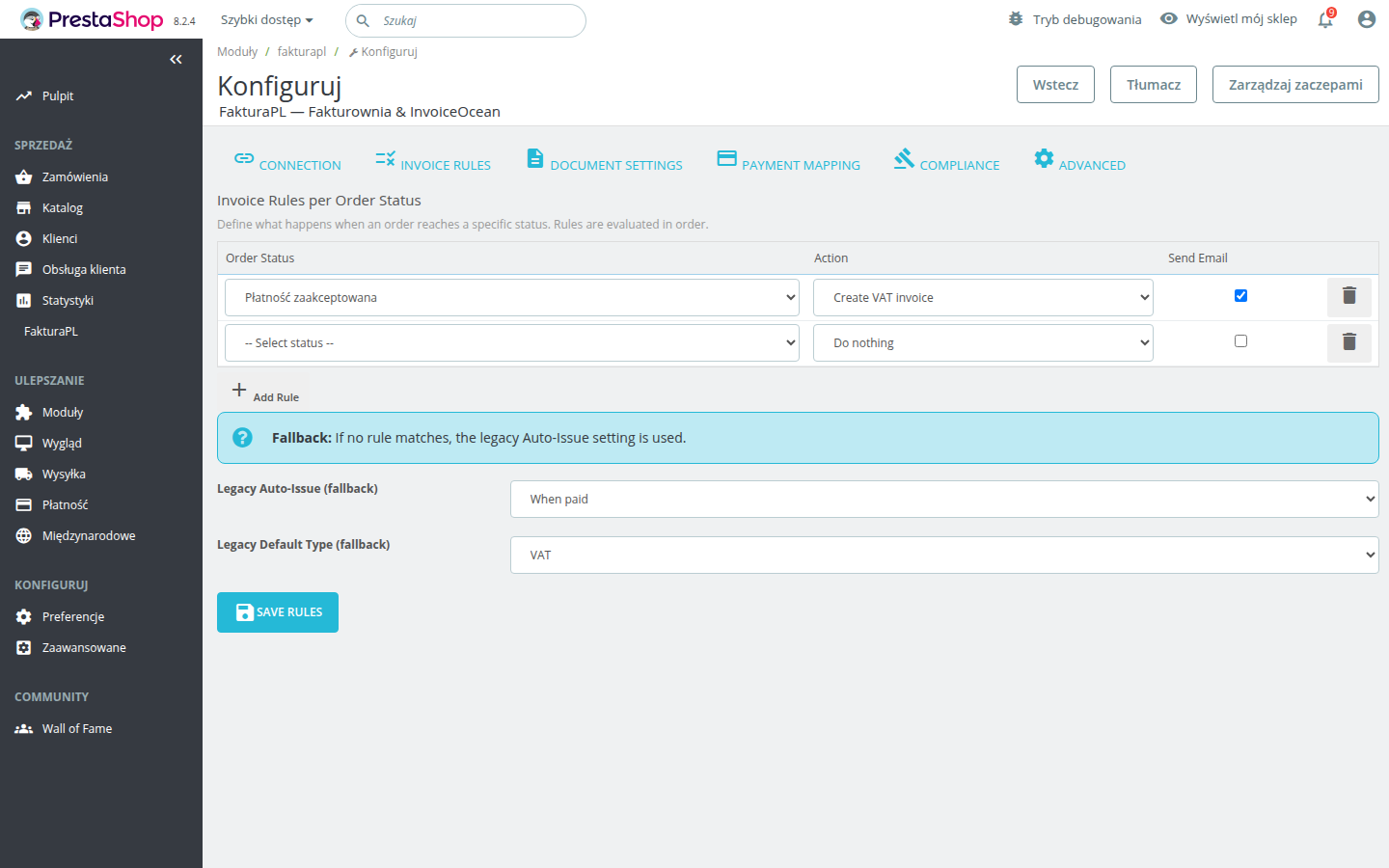This screenshot has width=1389, height=868.
Task: Click the account profile icon top right
Action: (1367, 18)
